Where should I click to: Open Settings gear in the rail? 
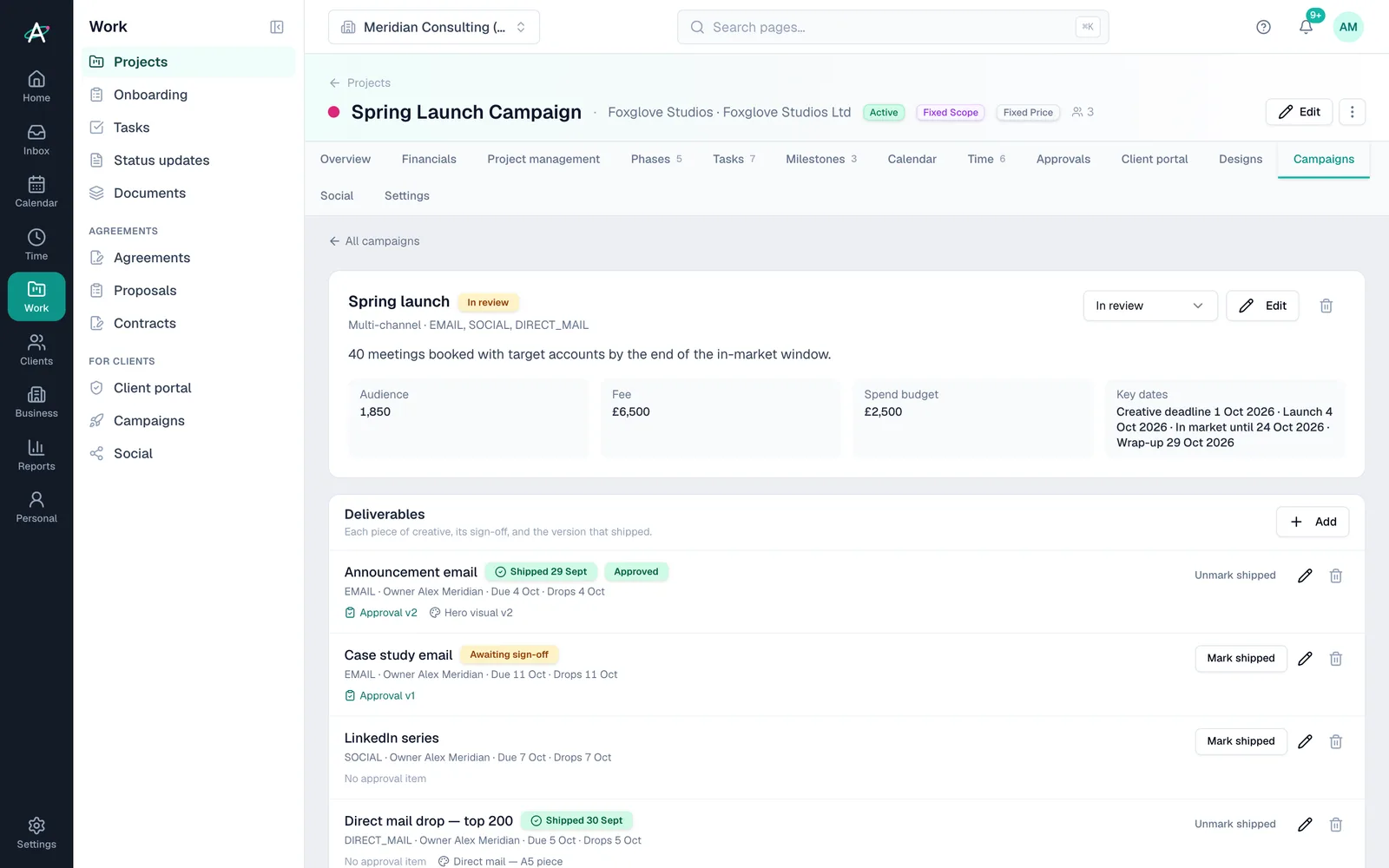click(36, 833)
